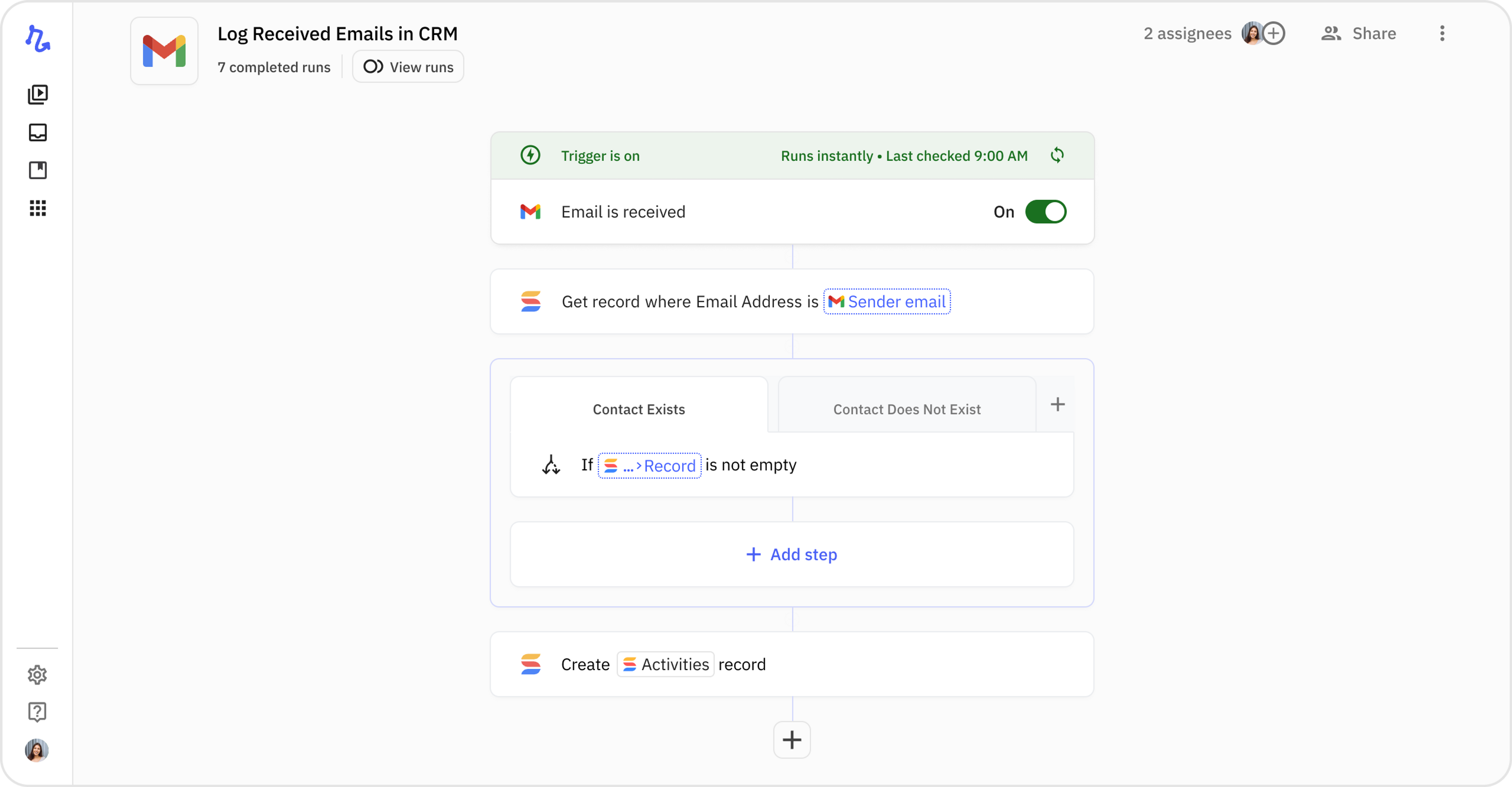Click Add step in Contact Exists branch
The height and width of the screenshot is (787, 1512).
792,554
